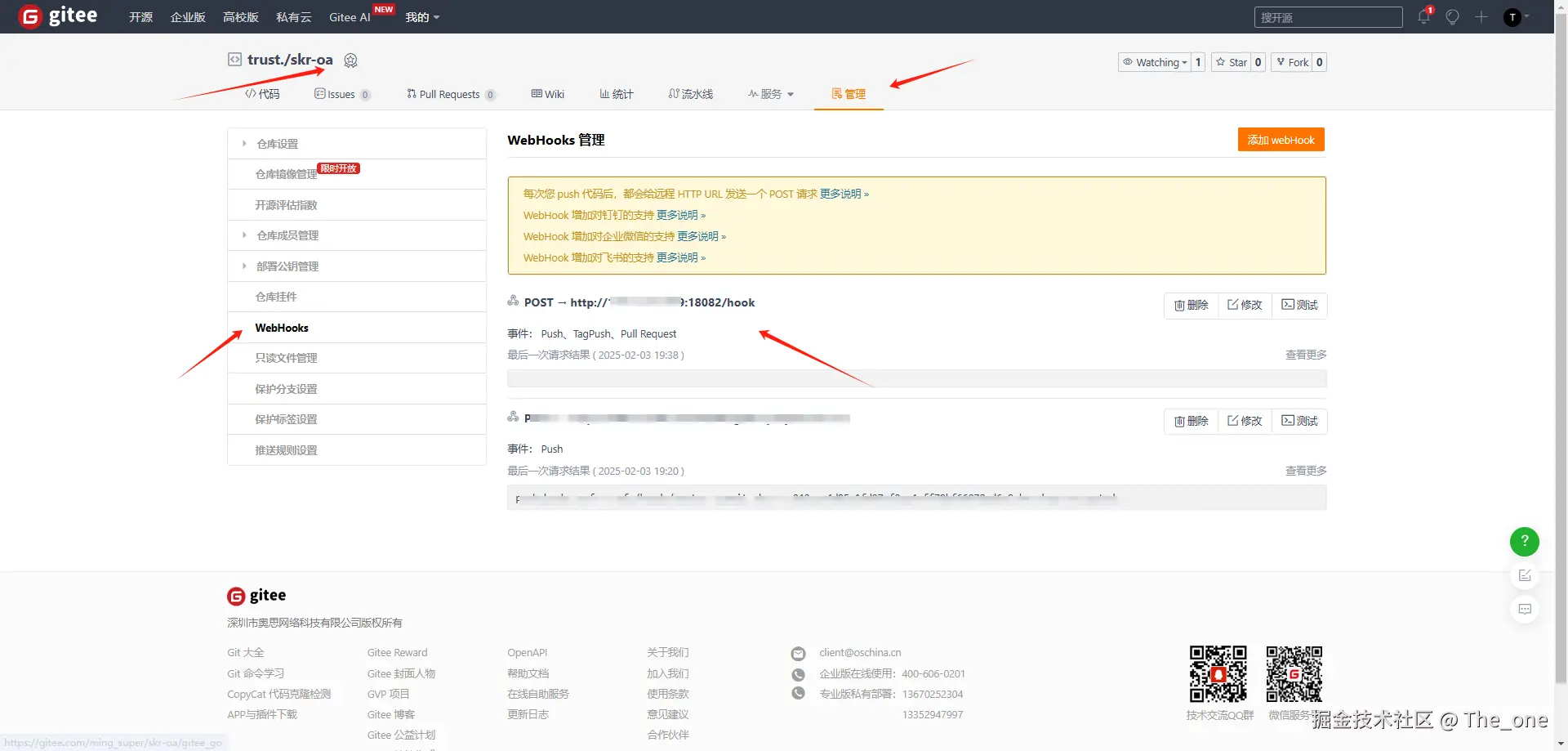This screenshot has width=1568, height=751.
Task: Open the 统计 tab
Action: [617, 94]
